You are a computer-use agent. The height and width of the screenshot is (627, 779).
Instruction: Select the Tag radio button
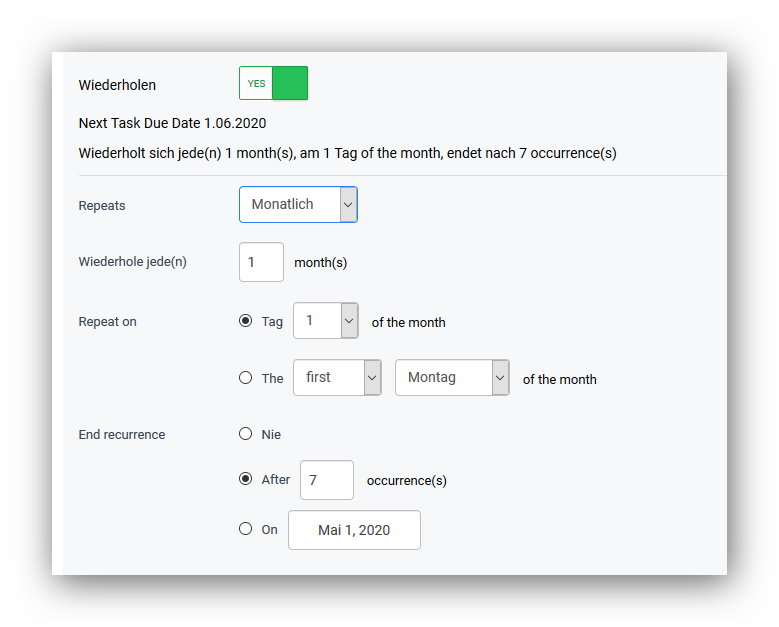pyautogui.click(x=246, y=321)
